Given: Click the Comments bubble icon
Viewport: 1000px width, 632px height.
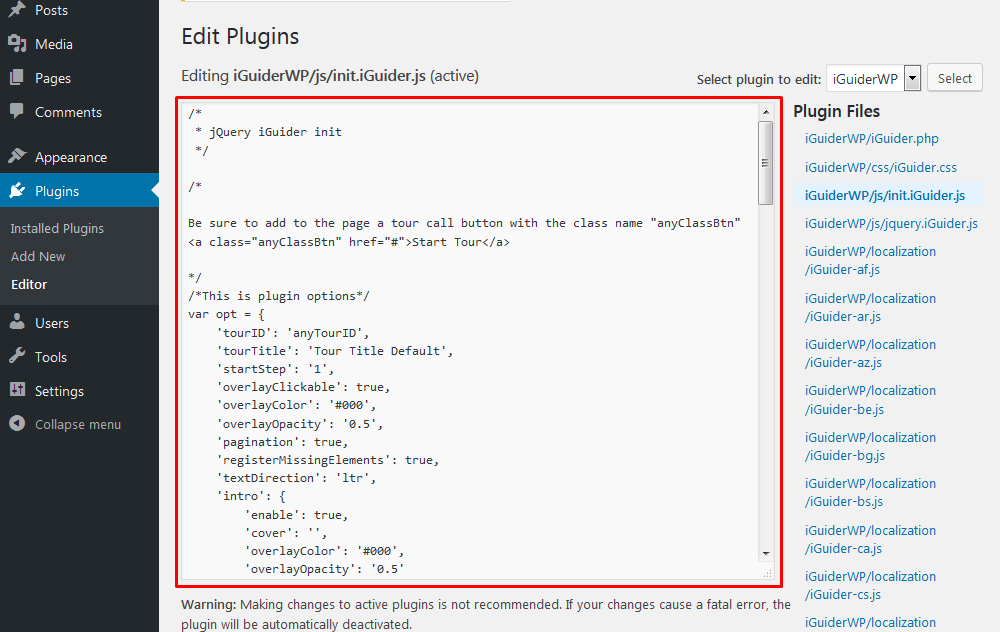Looking at the screenshot, I should pos(17,112).
